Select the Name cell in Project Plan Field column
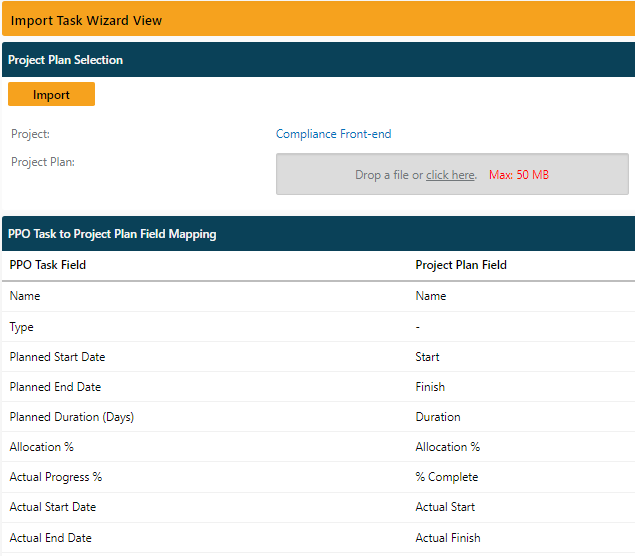 click(430, 296)
